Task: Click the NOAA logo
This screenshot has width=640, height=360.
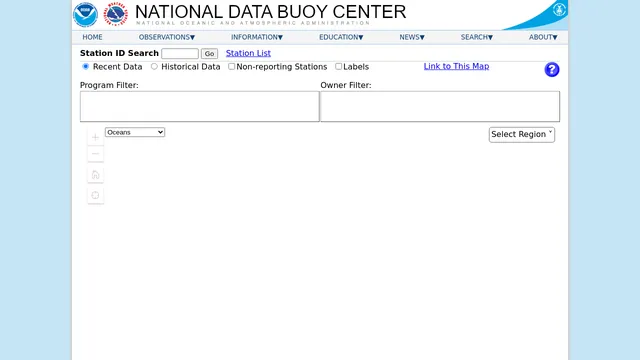Action: [x=85, y=14]
